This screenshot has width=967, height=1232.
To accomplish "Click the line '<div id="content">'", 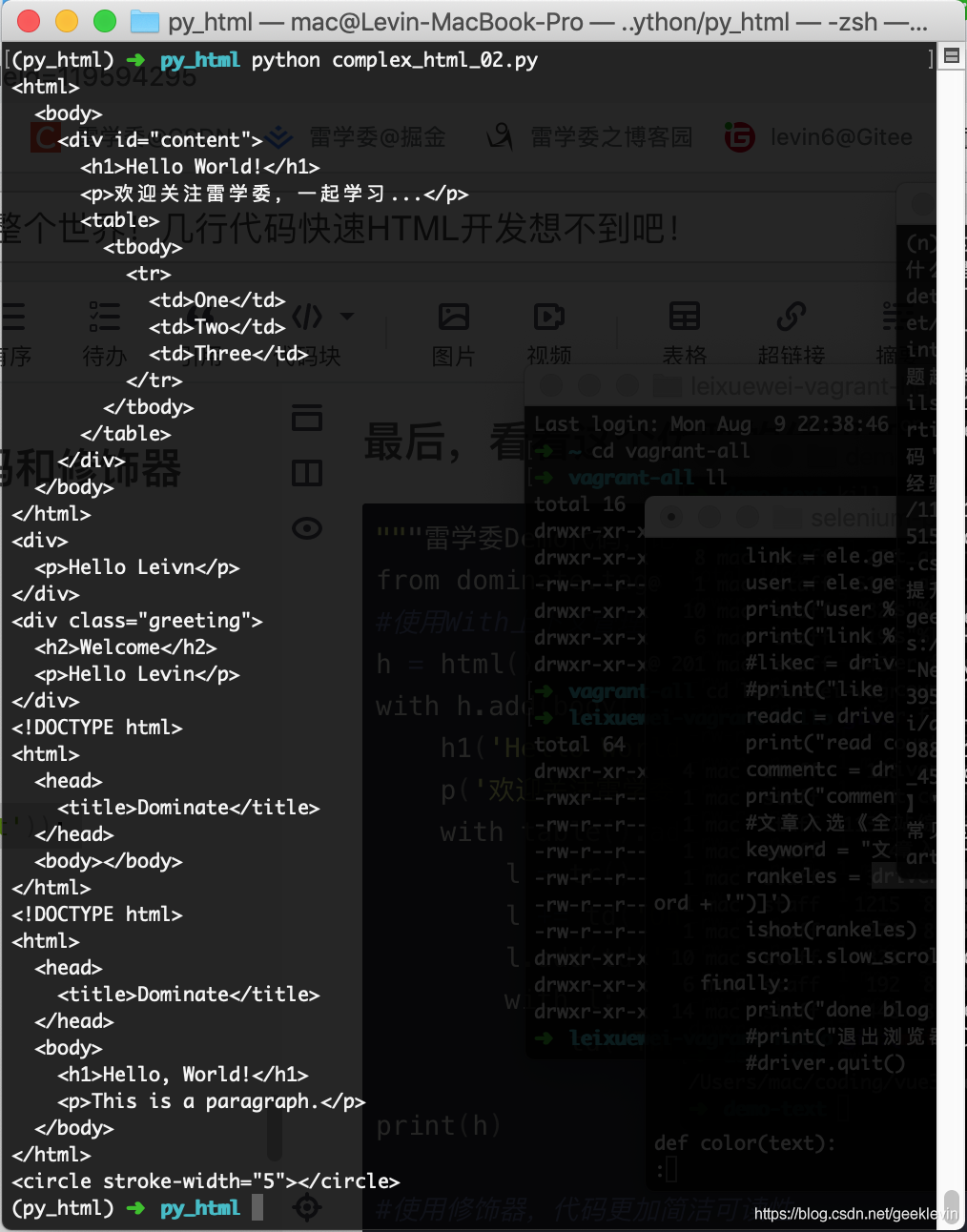I will pos(160,140).
